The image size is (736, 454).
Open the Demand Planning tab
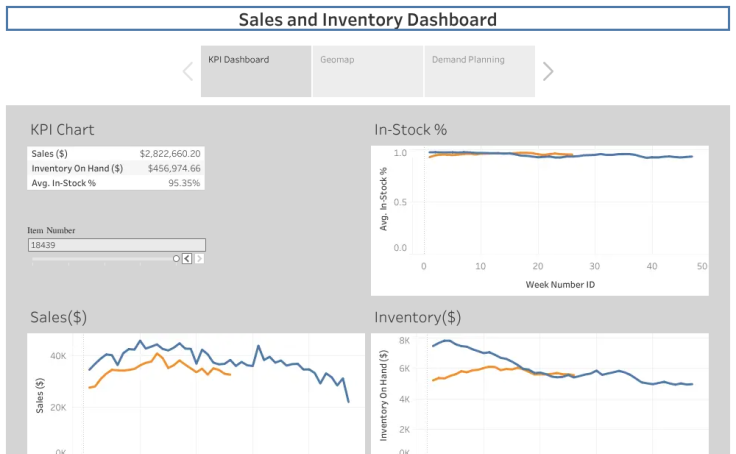480,71
